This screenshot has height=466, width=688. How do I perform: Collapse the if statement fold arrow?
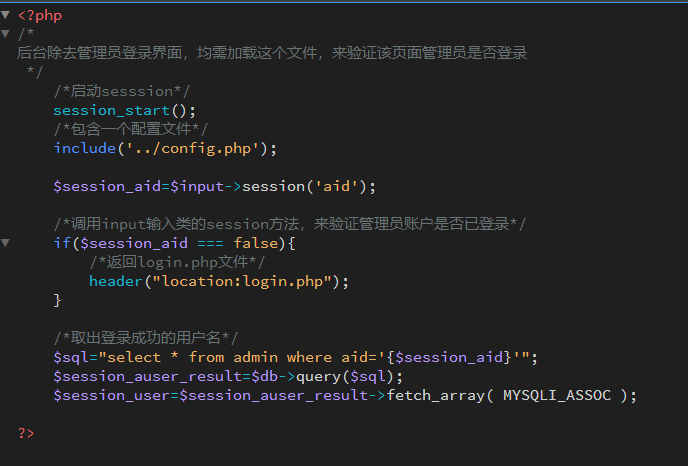point(5,242)
